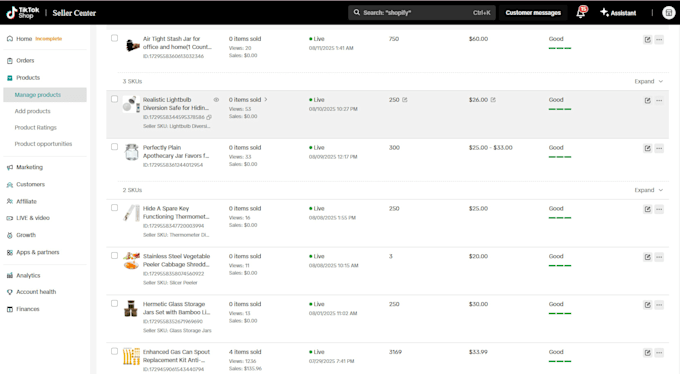The width and height of the screenshot is (680, 374).
Task: Open the Affiliate section
Action: tap(26, 201)
